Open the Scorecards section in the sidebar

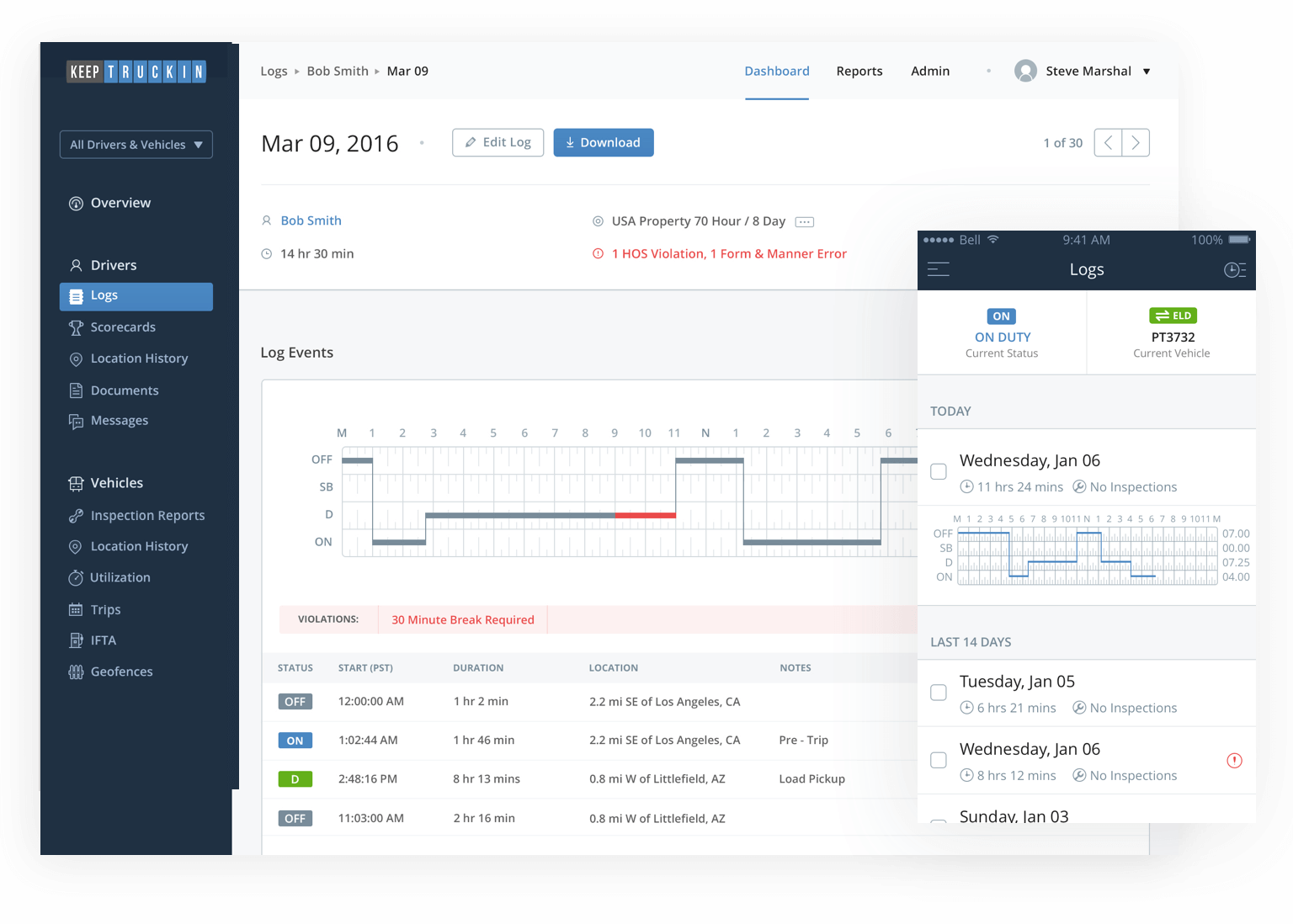click(x=123, y=327)
